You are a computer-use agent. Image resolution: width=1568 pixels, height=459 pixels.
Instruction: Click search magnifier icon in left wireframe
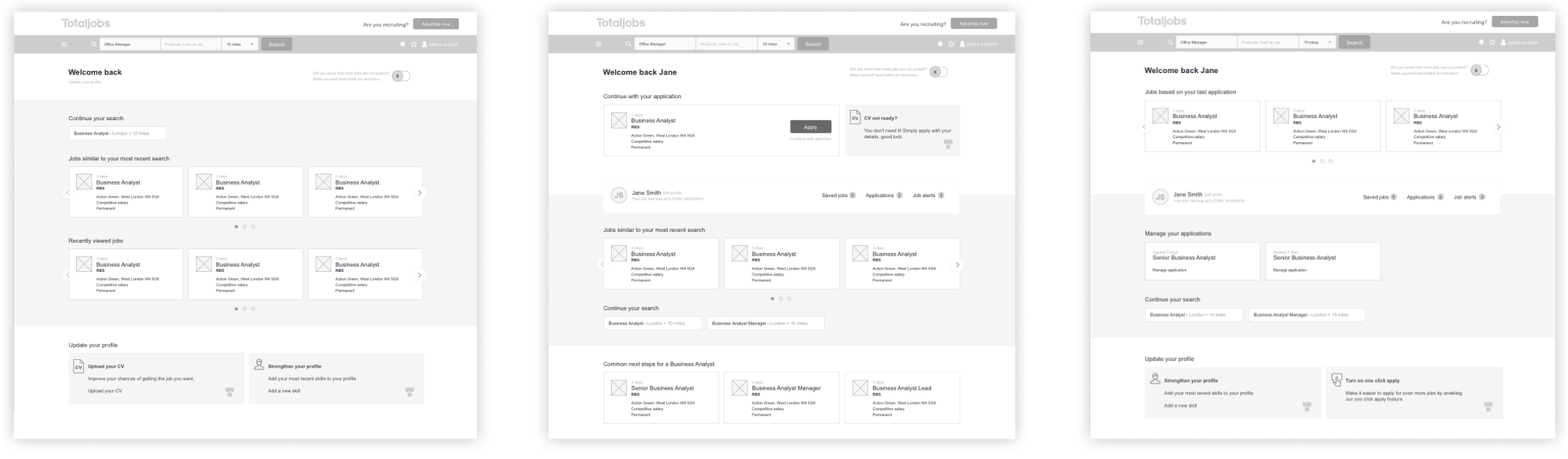point(93,45)
